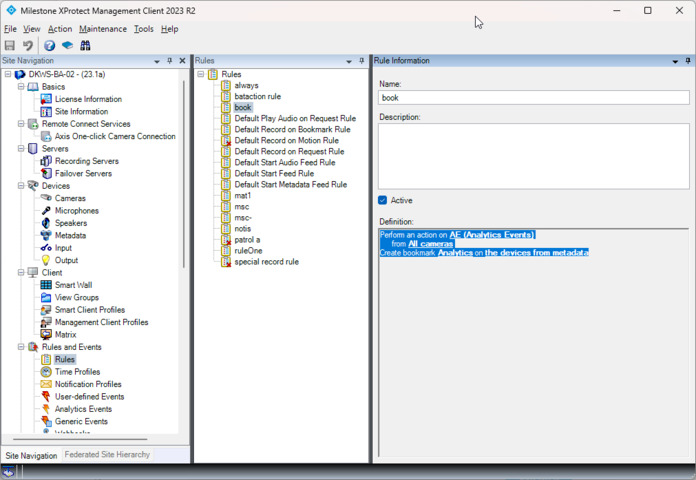This screenshot has width=696, height=480.
Task: Pin the Site Navigation panel
Action: pyautogui.click(x=170, y=61)
